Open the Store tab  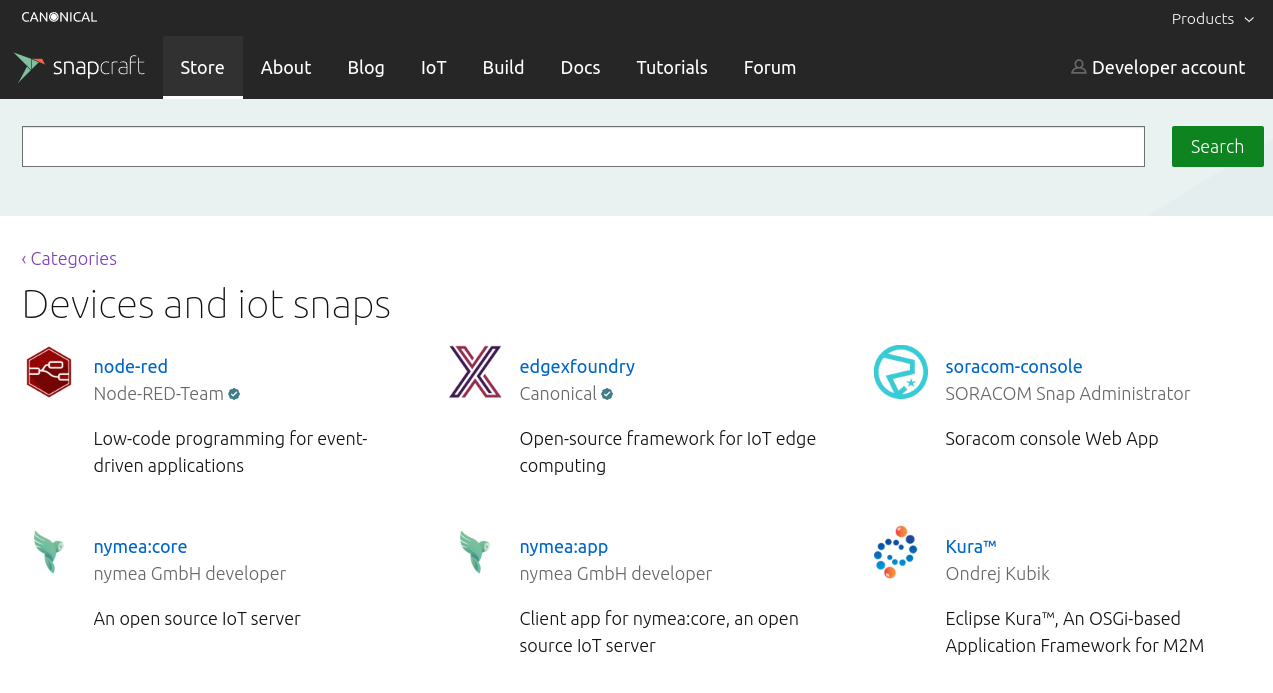203,68
